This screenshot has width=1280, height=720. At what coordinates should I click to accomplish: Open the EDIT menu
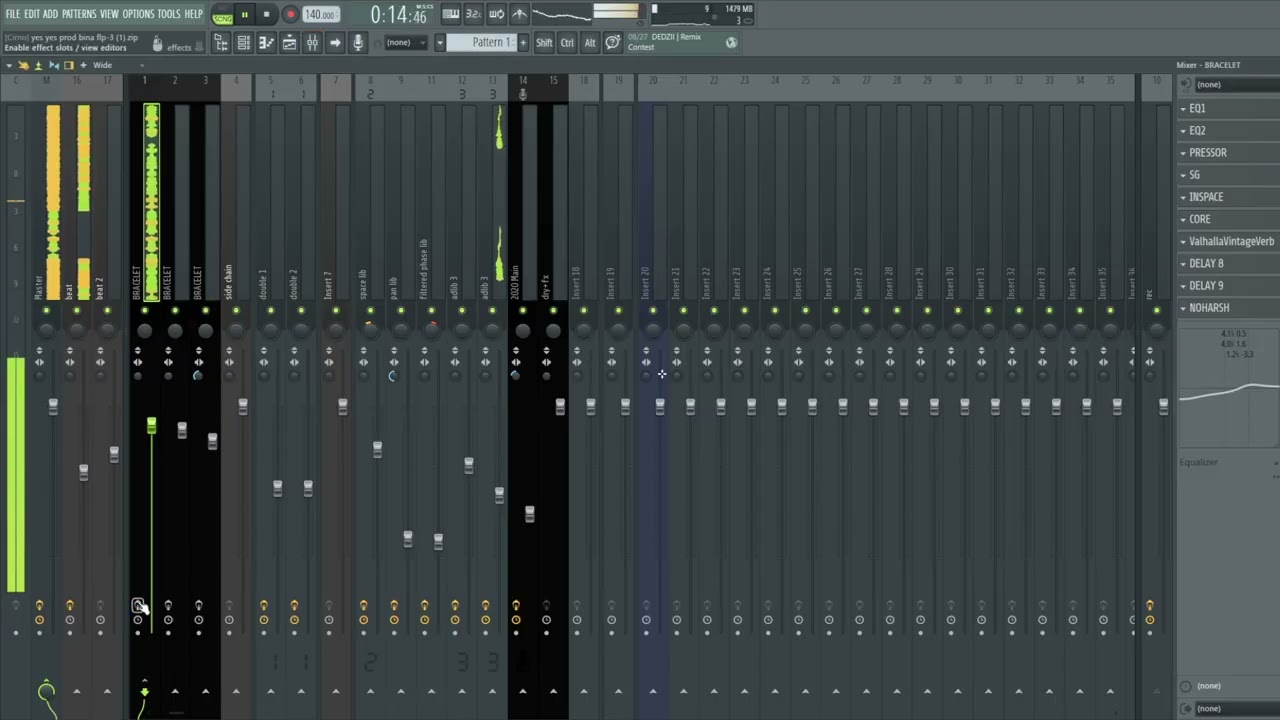click(32, 14)
